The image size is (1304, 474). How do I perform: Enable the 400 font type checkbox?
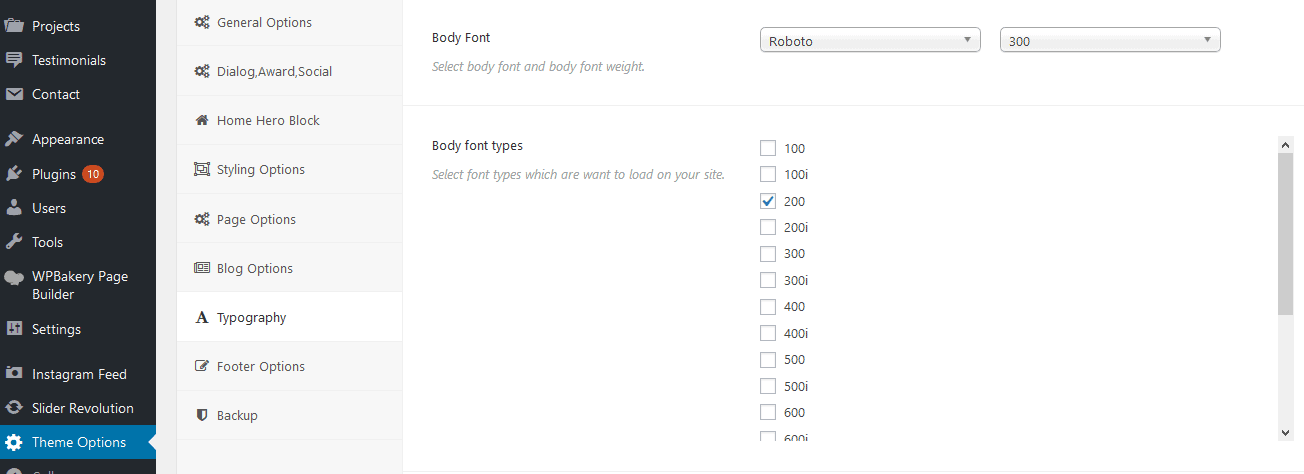pos(768,306)
